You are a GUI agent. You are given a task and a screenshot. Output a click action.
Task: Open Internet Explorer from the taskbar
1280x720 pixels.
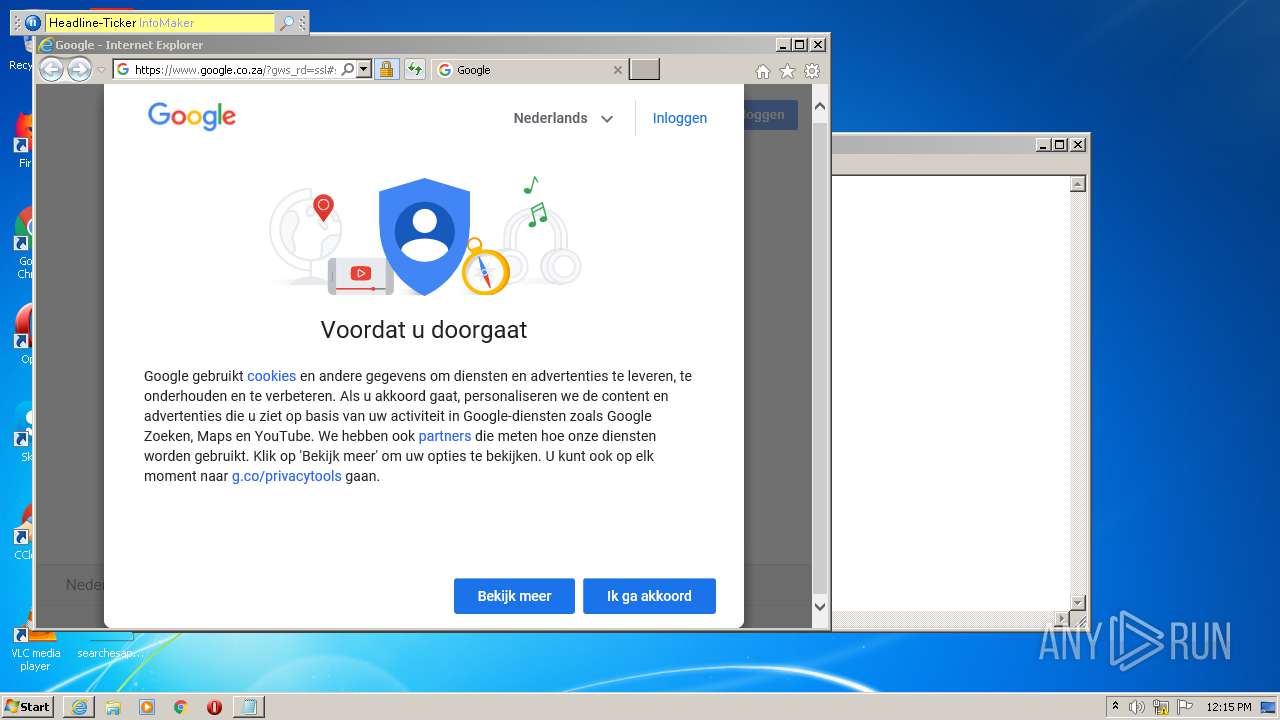pyautogui.click(x=79, y=707)
